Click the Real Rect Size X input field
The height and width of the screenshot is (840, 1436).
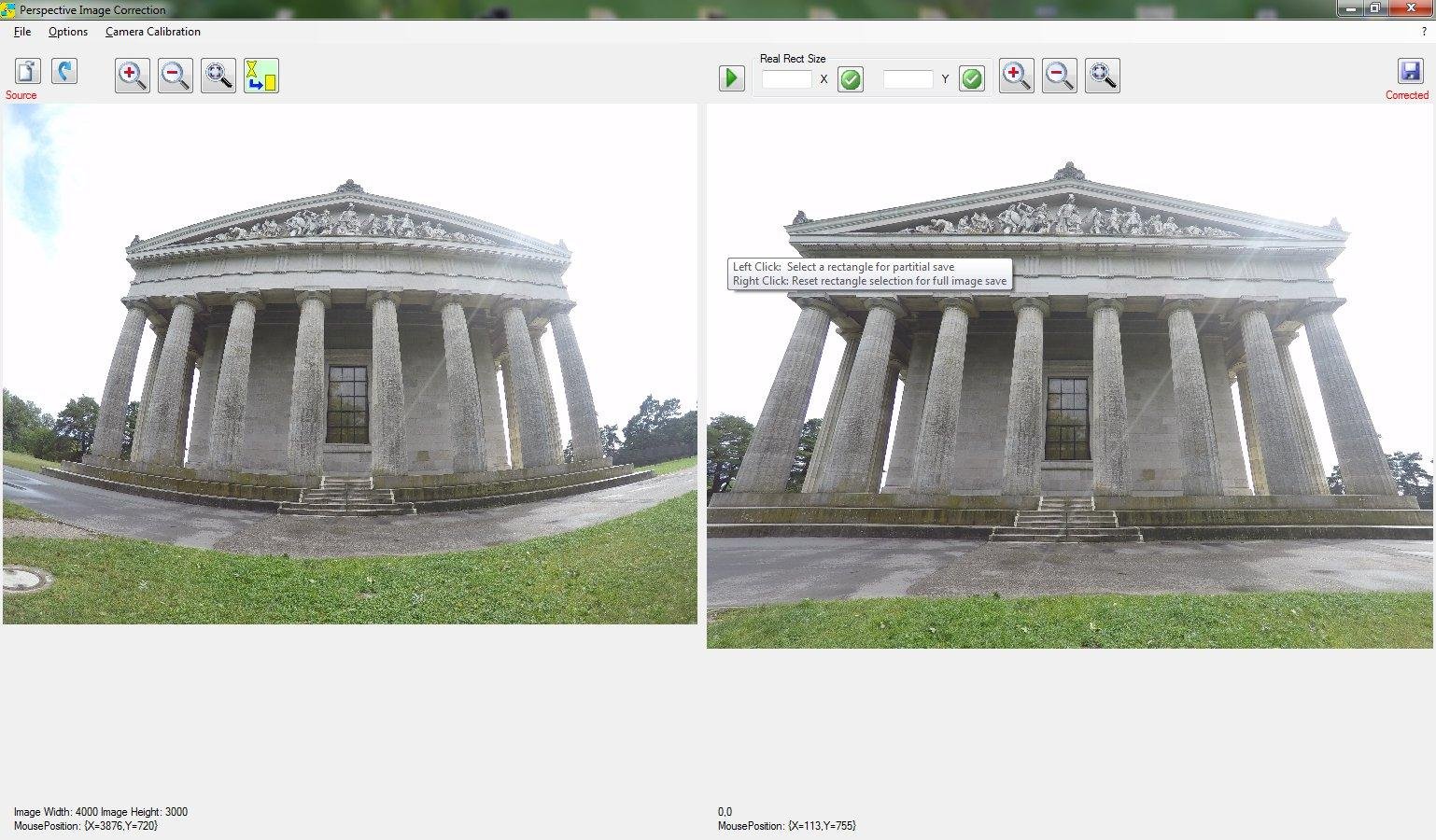pyautogui.click(x=787, y=79)
